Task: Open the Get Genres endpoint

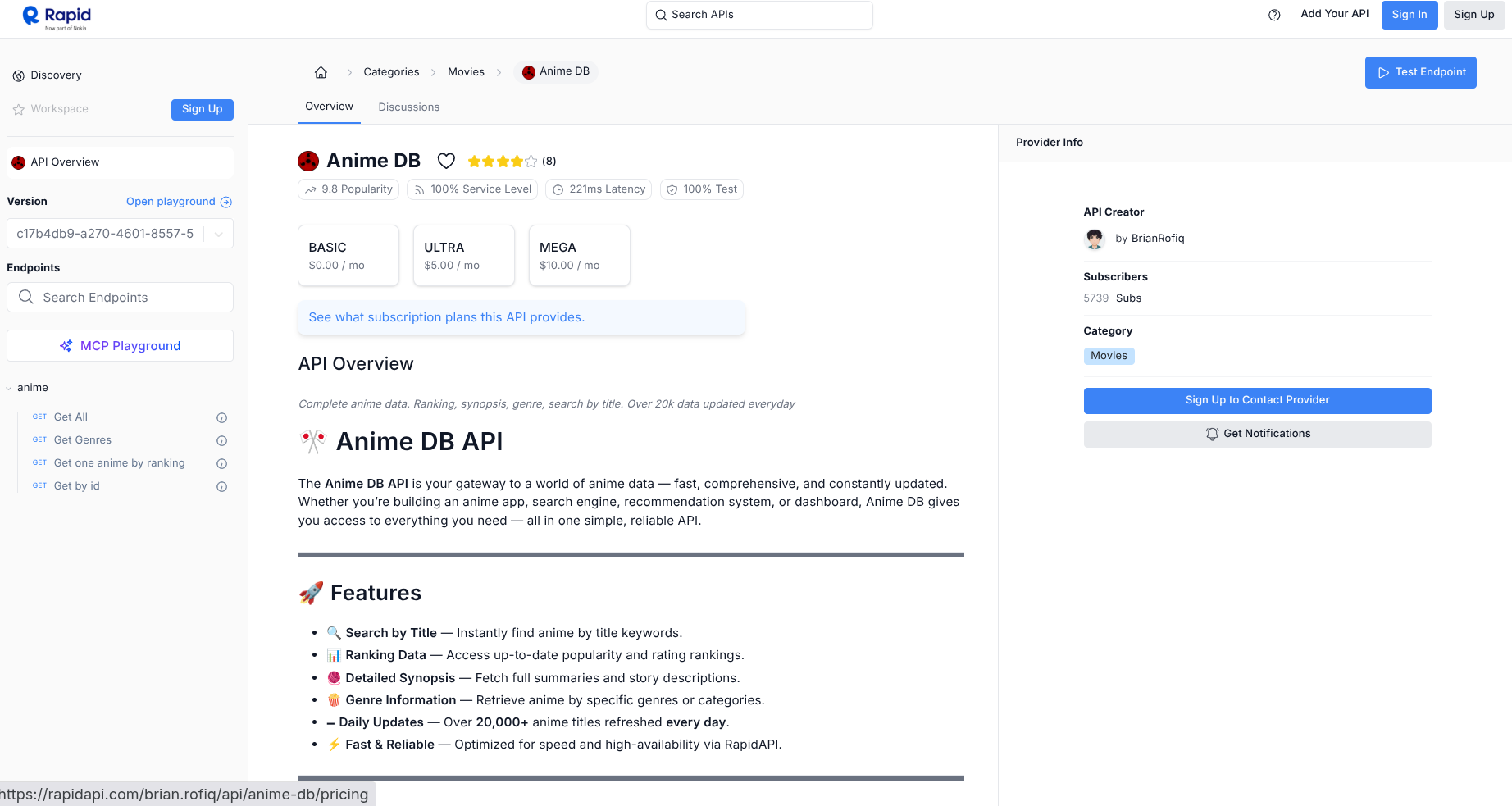Action: pos(83,440)
